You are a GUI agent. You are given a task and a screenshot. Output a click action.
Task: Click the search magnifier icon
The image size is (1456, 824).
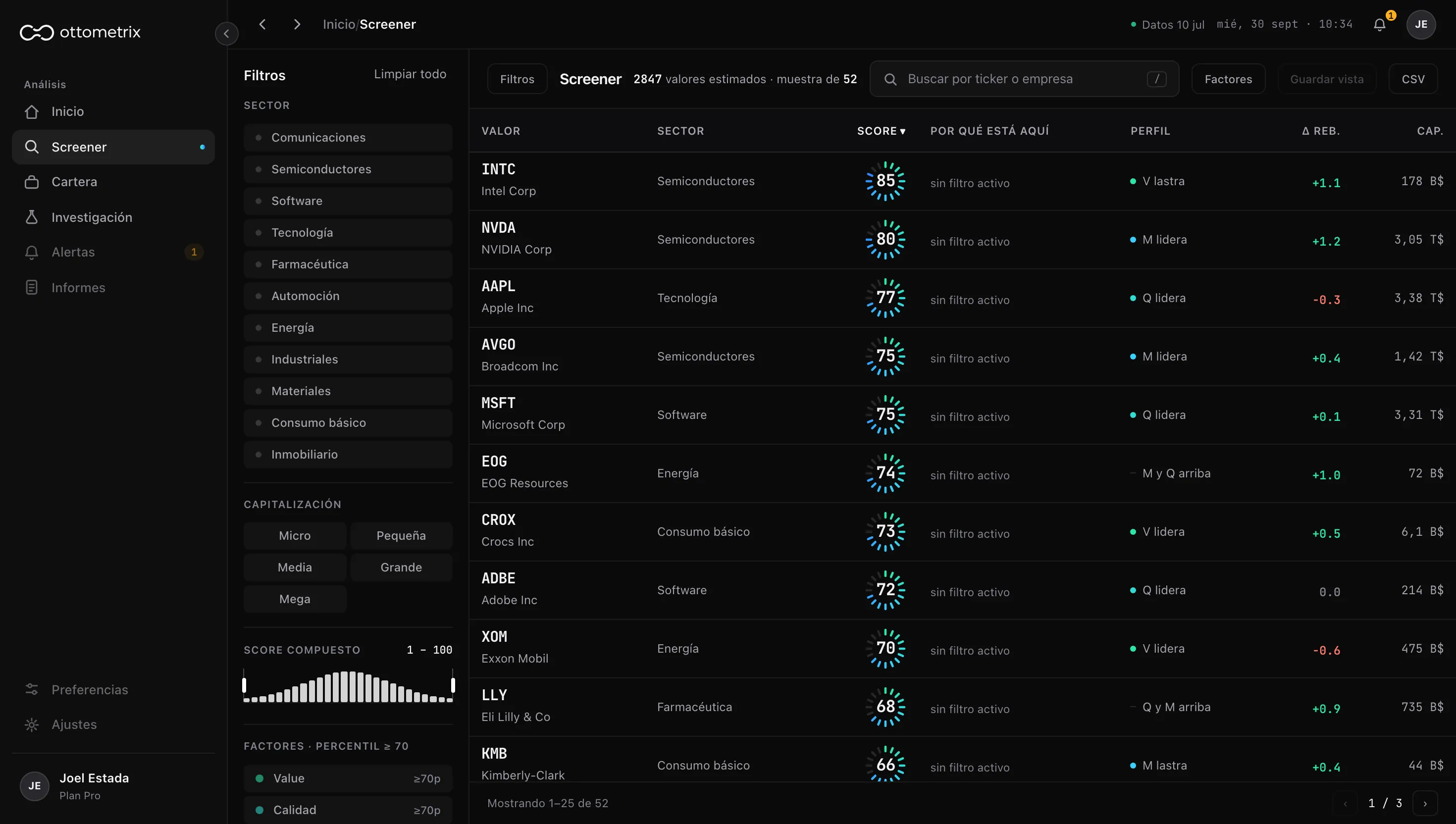coord(890,79)
